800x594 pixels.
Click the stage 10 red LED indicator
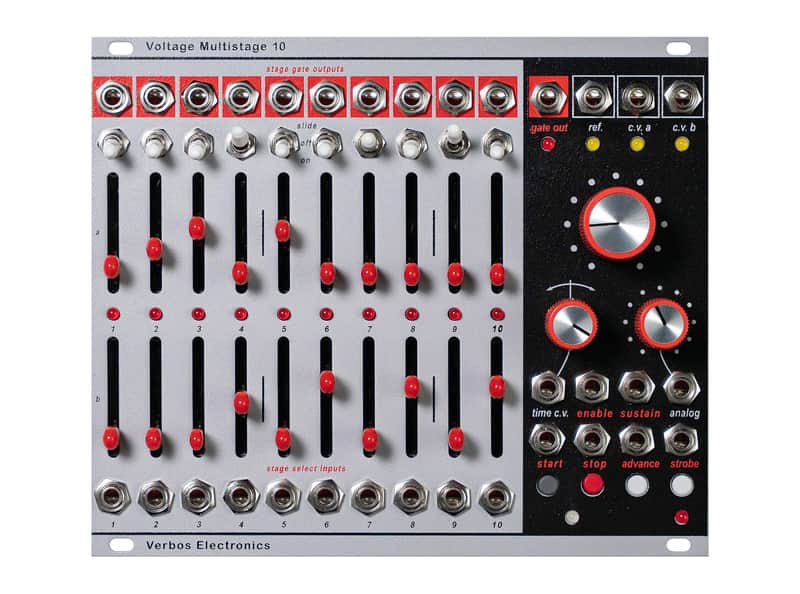497,314
